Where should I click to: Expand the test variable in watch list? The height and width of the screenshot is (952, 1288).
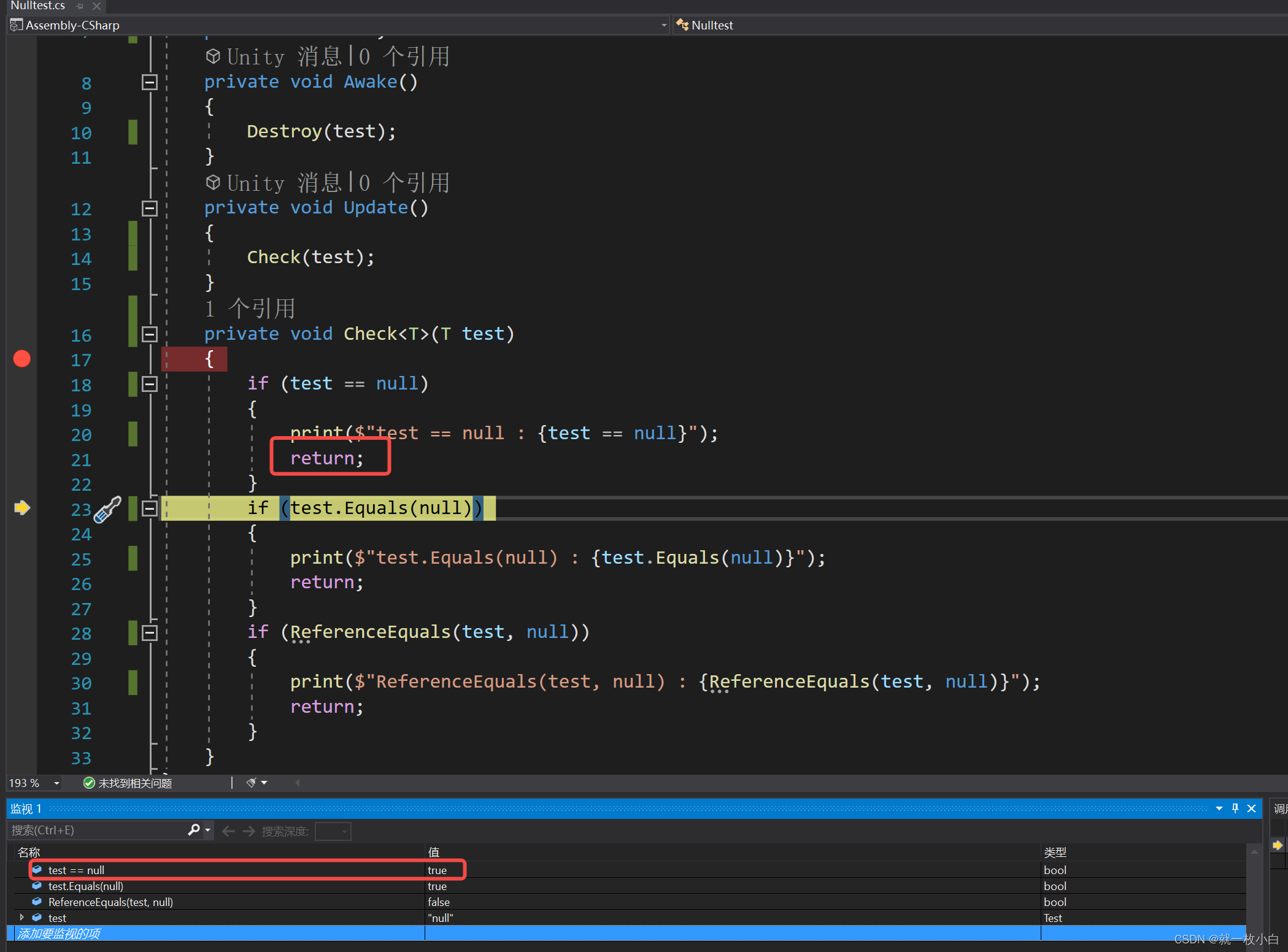pos(22,918)
